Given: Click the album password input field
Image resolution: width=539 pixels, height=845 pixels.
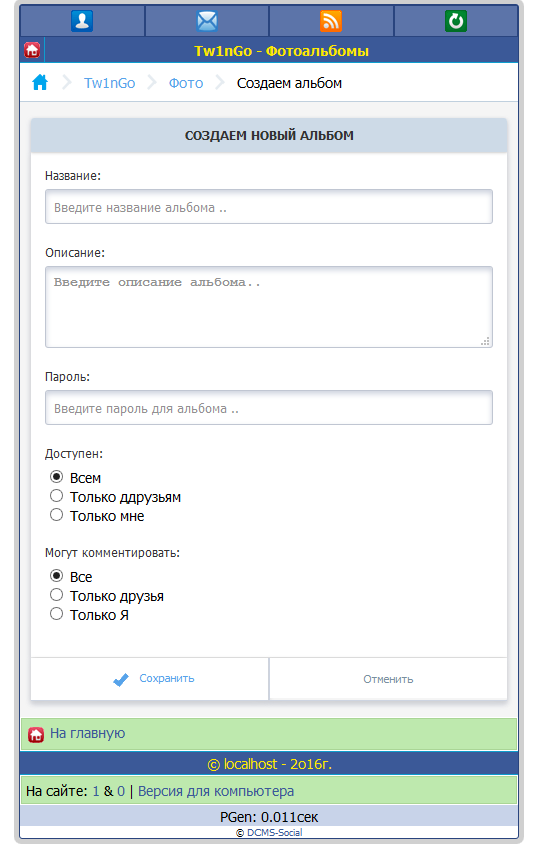Looking at the screenshot, I should coord(269,407).
